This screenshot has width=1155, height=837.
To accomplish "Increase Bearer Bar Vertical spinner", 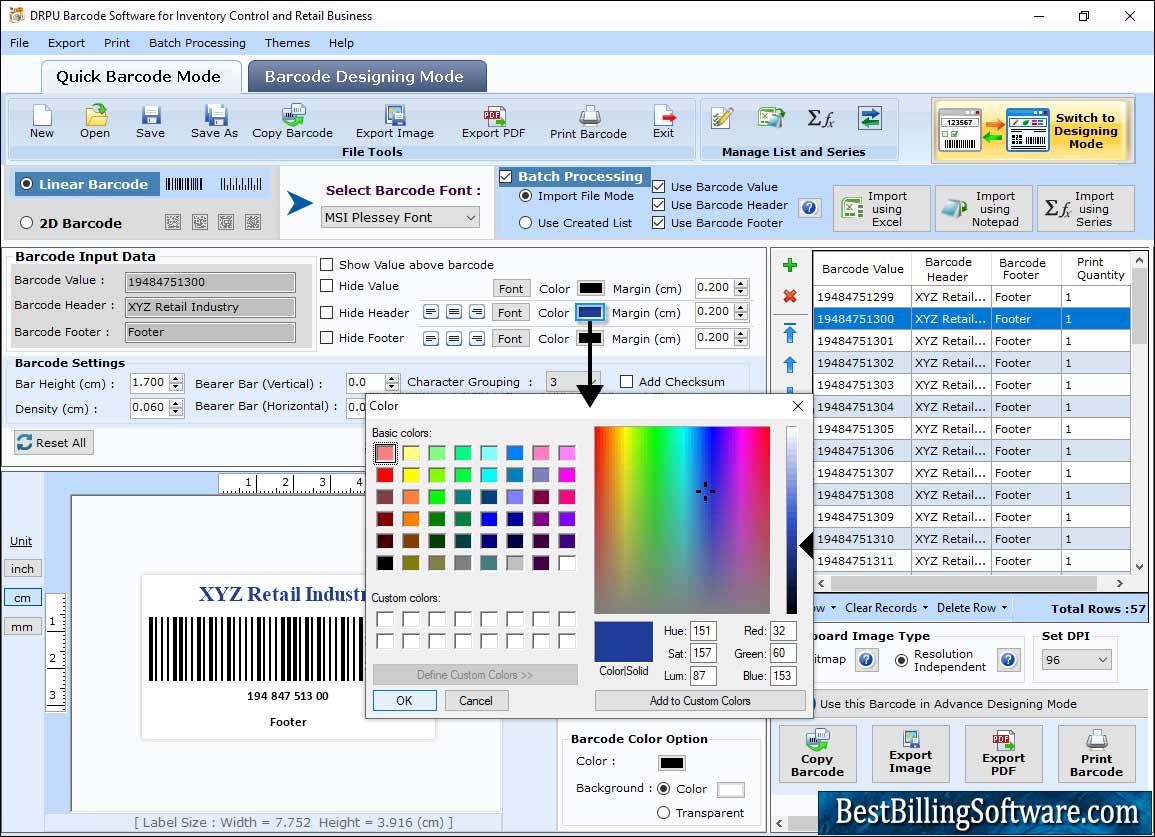I will point(392,378).
